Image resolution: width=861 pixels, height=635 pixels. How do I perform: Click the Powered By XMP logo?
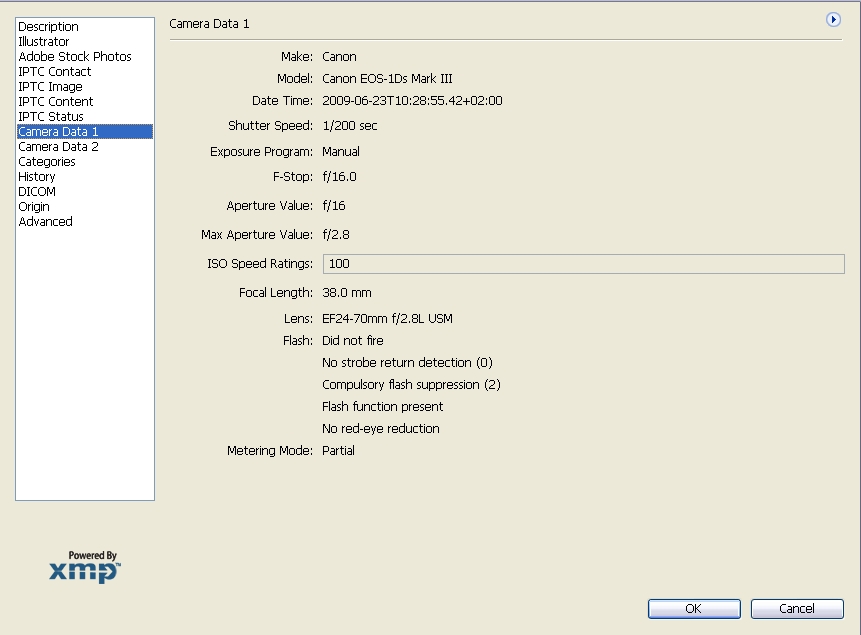click(x=85, y=566)
